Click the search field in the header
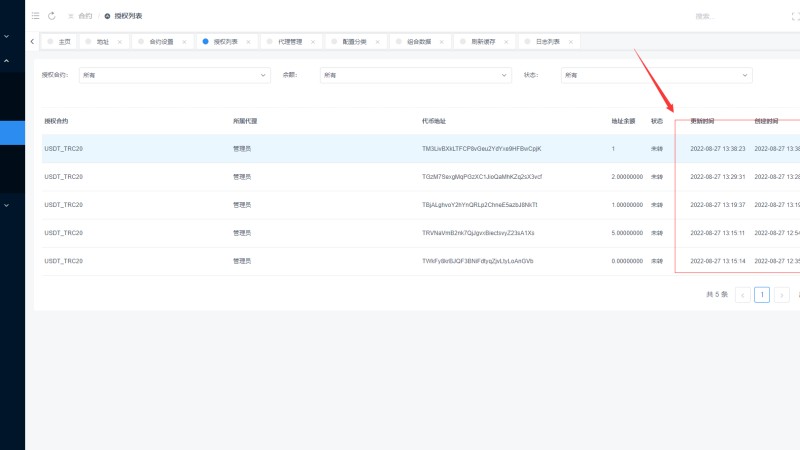Viewport: 800px width, 450px height. tap(705, 16)
